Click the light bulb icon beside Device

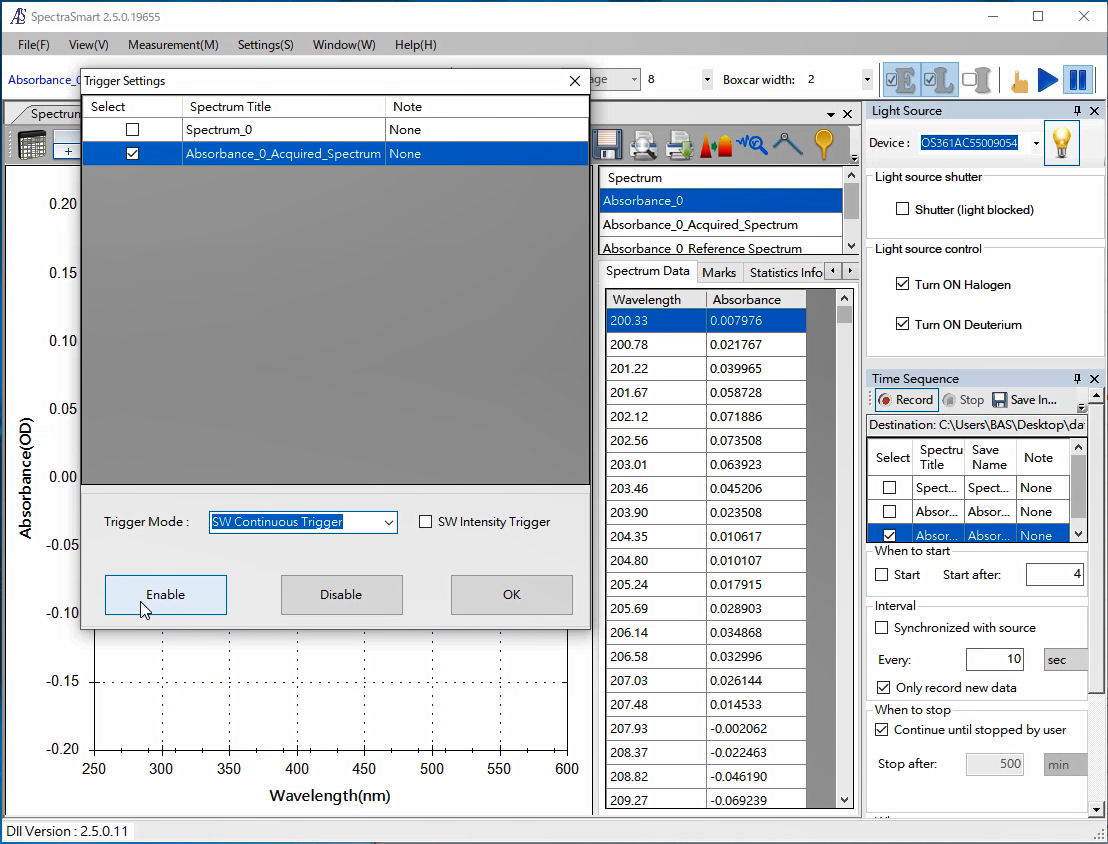[1062, 143]
